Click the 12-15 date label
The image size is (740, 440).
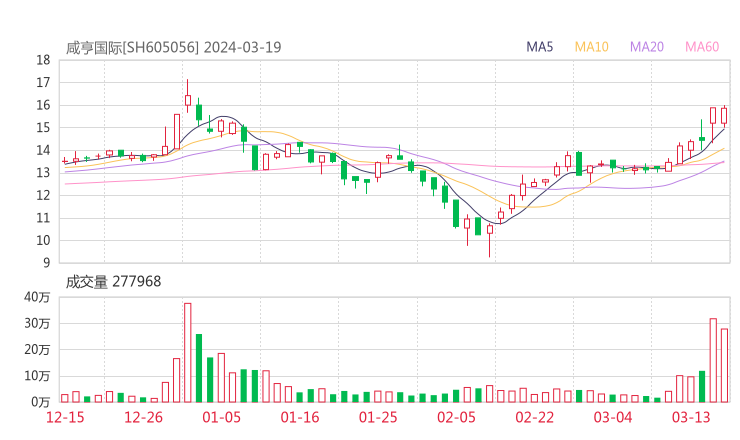65,417
